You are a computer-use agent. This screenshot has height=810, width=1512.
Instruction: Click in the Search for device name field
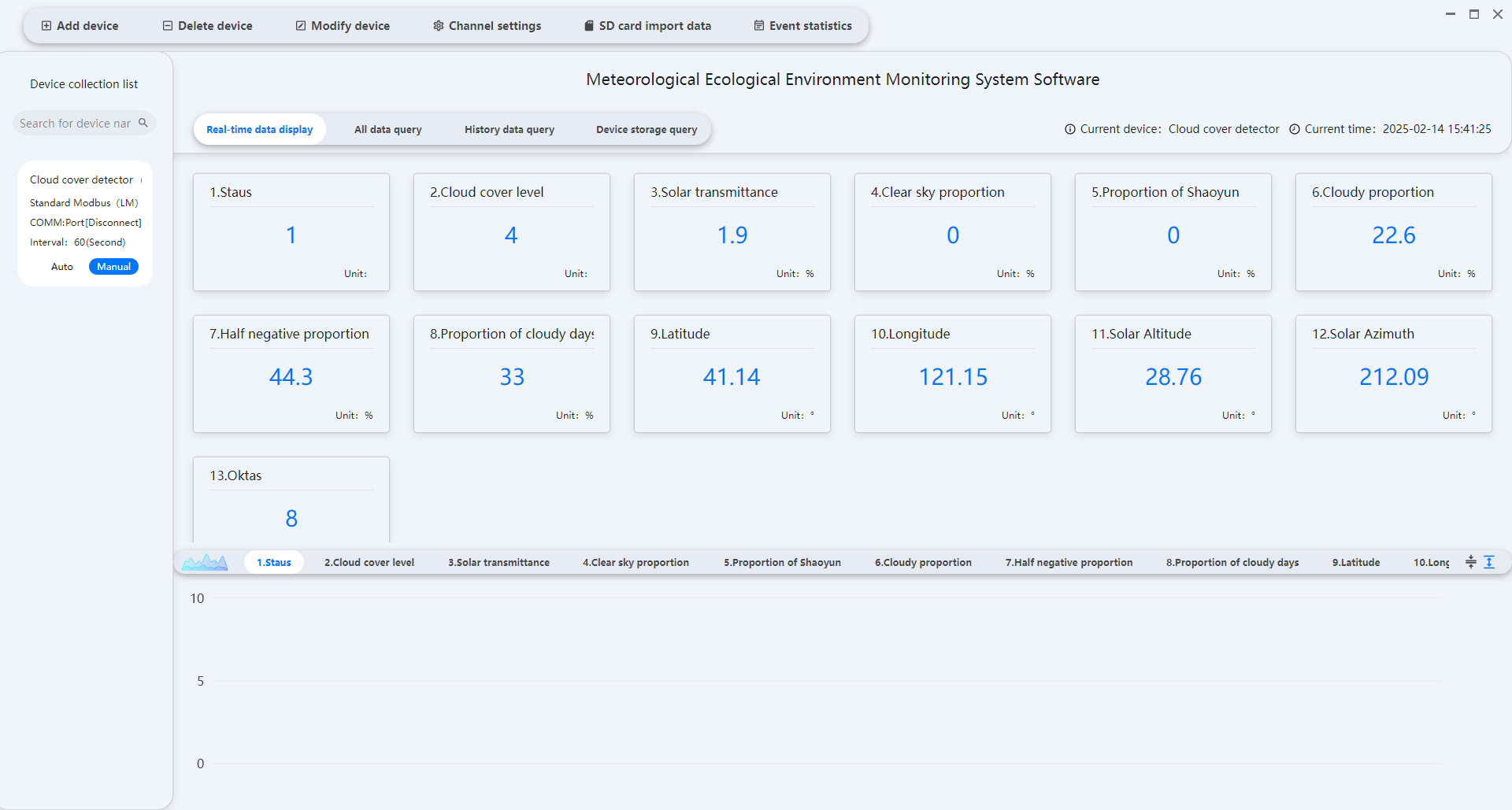75,124
